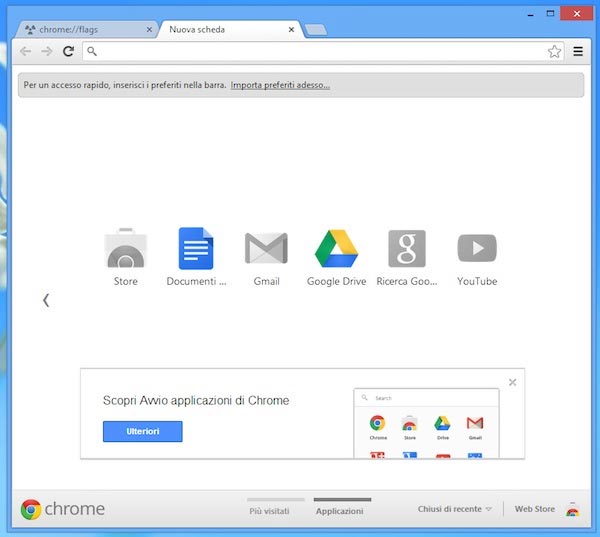The image size is (600, 537).
Task: Minimize the Chrome window
Action: tap(530, 15)
